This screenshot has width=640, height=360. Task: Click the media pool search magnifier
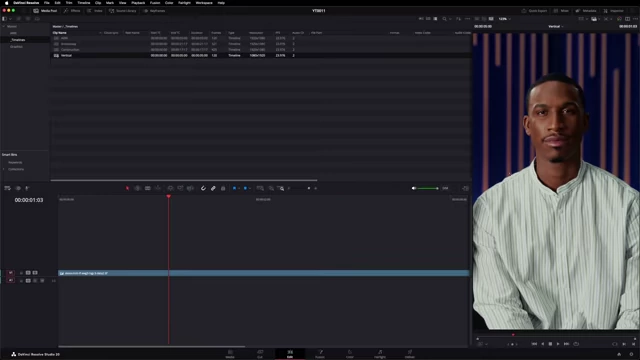click(444, 19)
